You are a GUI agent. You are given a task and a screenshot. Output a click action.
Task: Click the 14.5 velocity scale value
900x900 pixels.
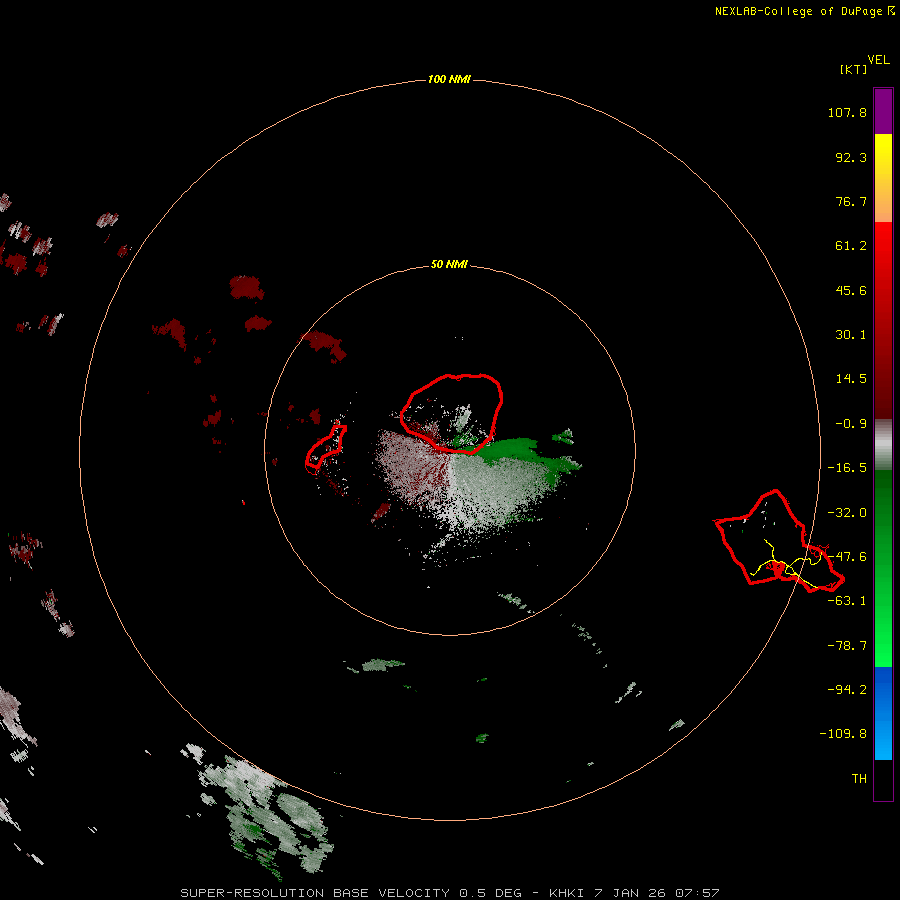click(851, 379)
